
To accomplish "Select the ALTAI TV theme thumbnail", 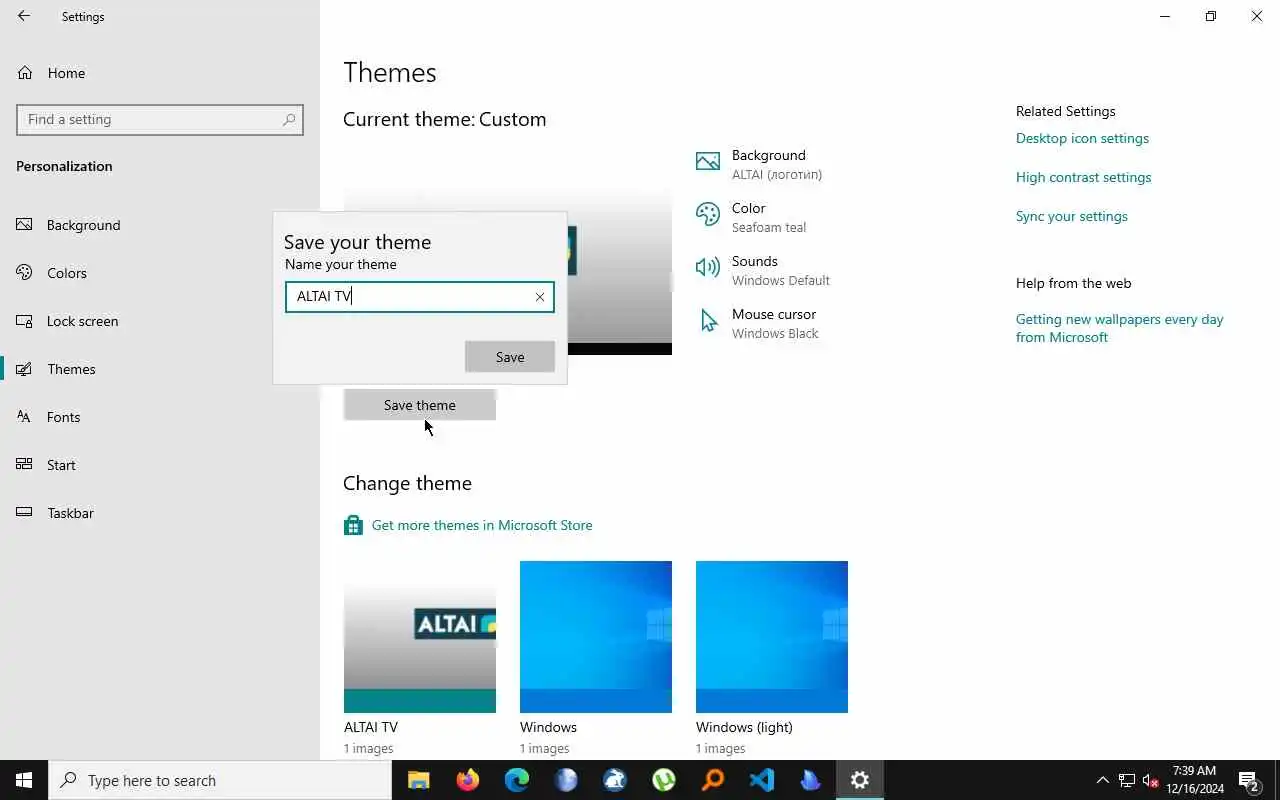I will (x=420, y=637).
